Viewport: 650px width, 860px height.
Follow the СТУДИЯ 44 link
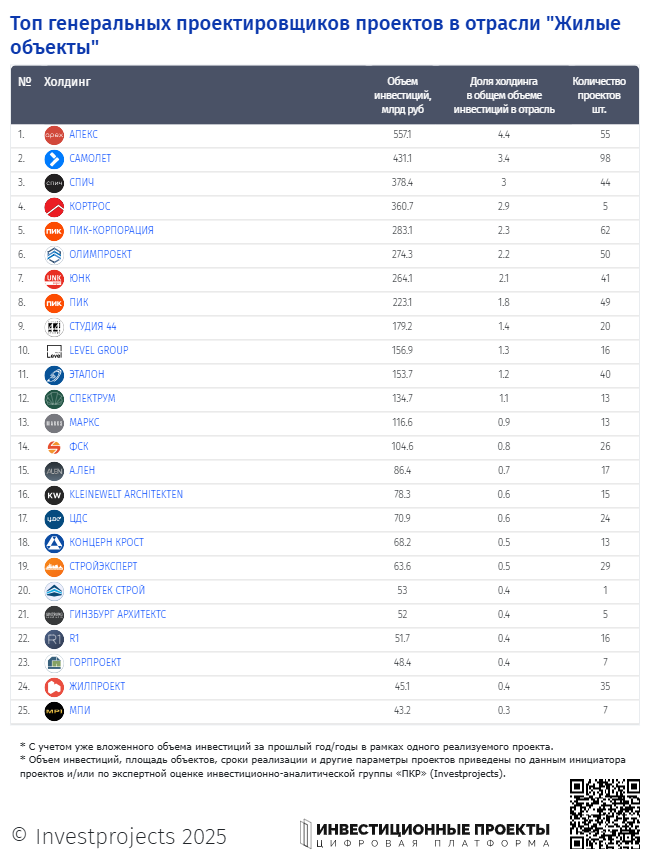(93, 326)
